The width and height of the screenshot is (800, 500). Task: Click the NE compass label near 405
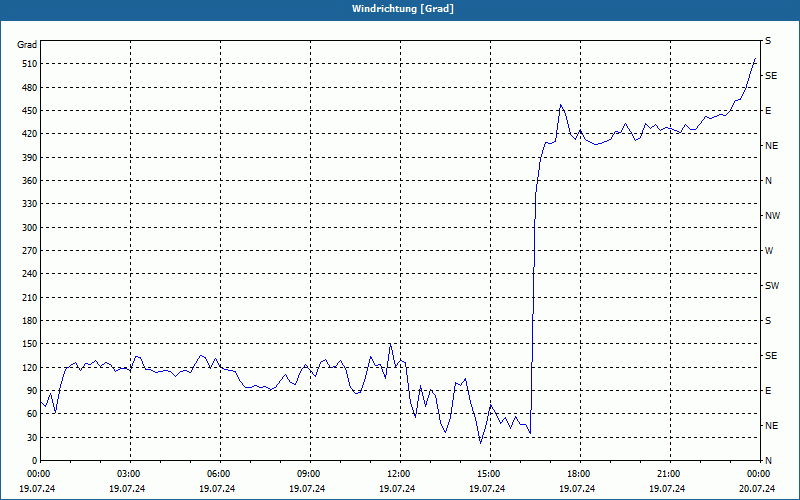(x=771, y=146)
